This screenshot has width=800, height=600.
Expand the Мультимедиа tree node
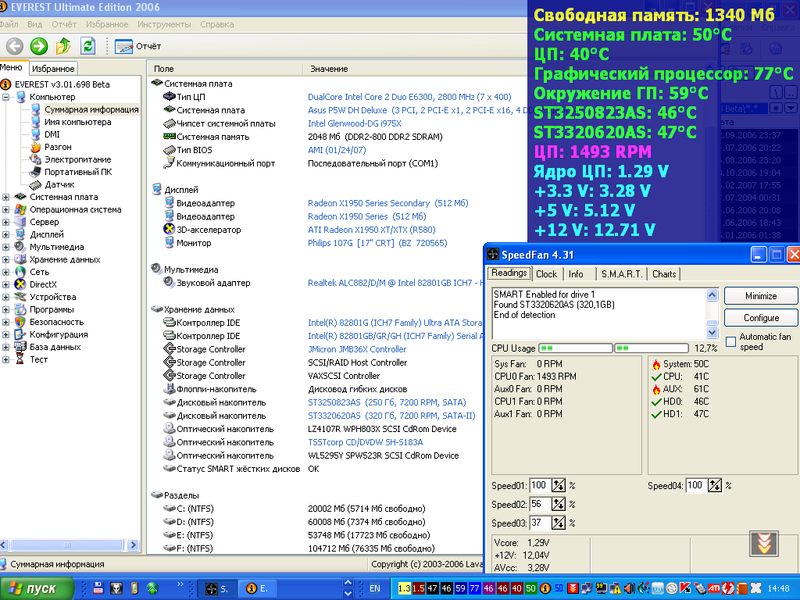[x=6, y=247]
